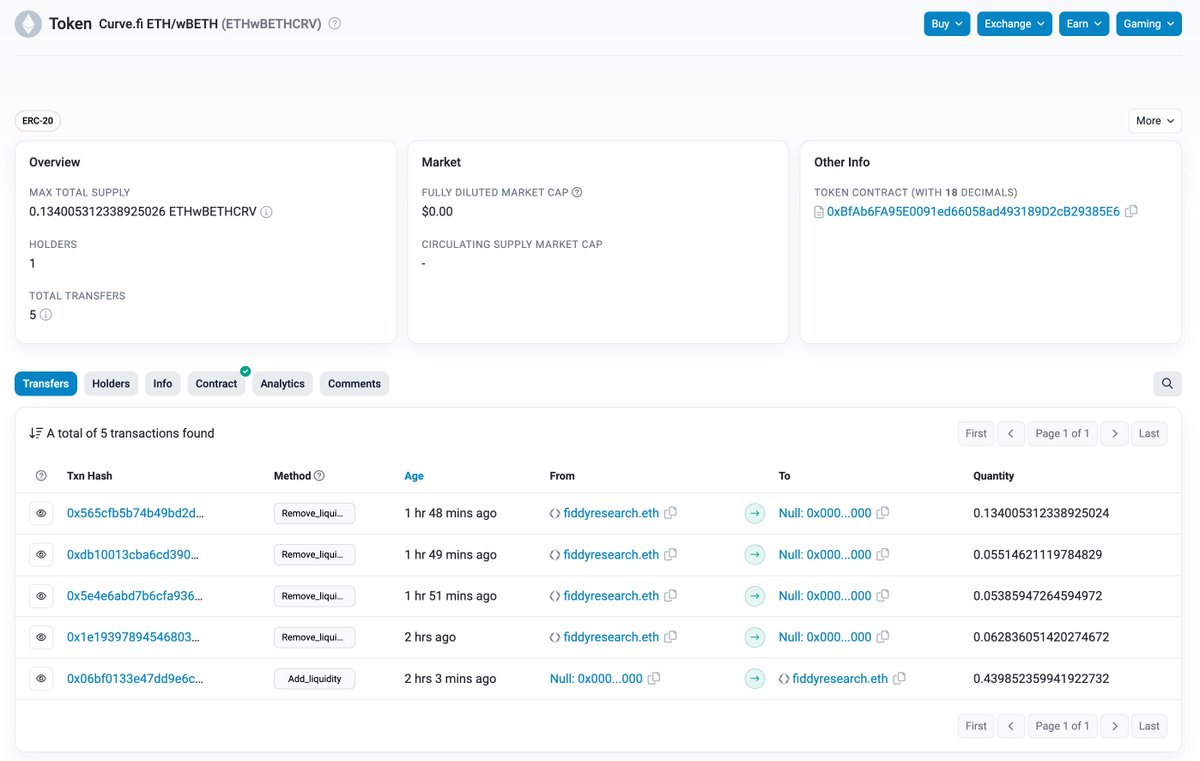Viewport: 1200px width, 761px height.
Task: Open the Info tab
Action: (163, 384)
